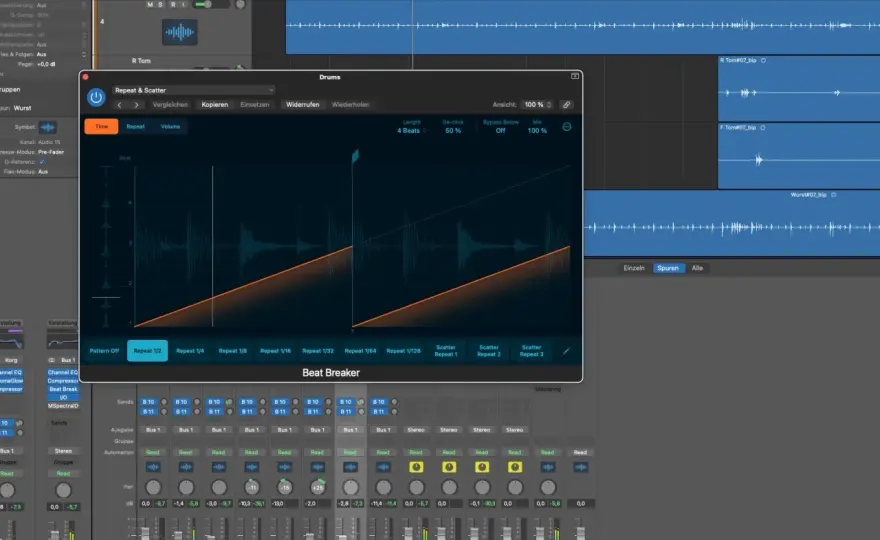
Task: Solo track 4 with the S button
Action: (x=161, y=4)
